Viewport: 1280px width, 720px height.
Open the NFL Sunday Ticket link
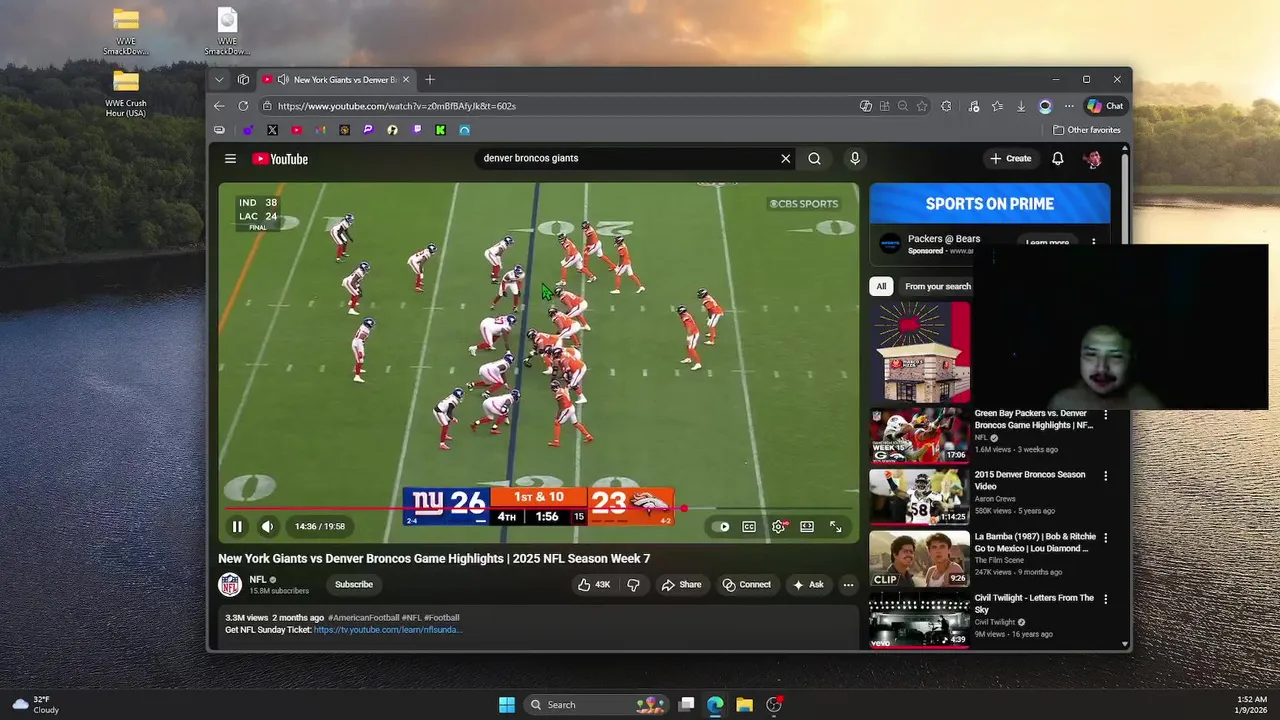tap(388, 630)
